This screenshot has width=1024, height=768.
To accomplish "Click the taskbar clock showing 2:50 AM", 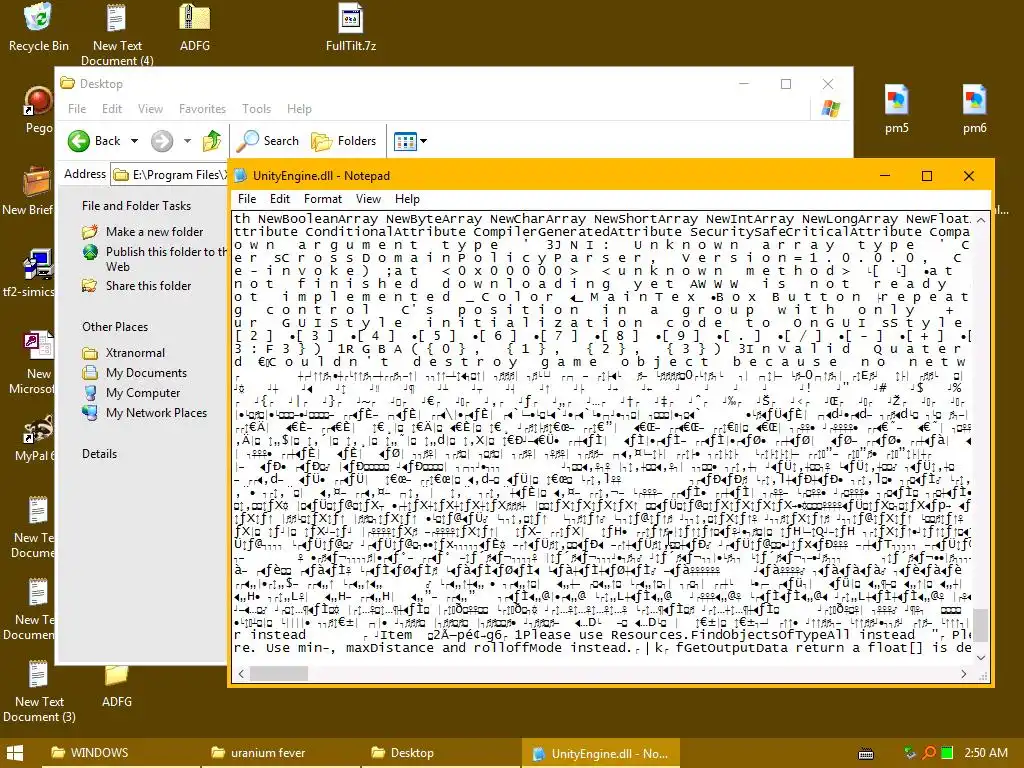I will pos(986,753).
